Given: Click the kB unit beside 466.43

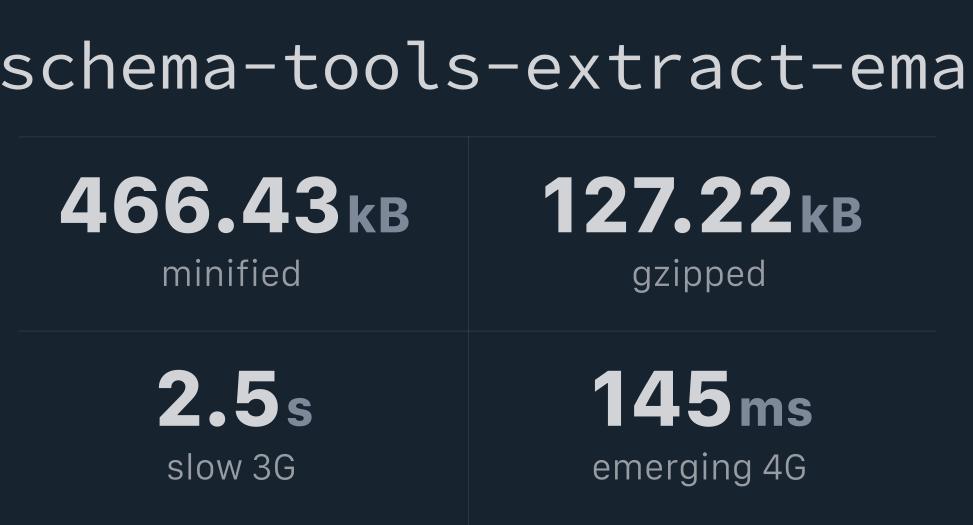Looking at the screenshot, I should pos(379,215).
